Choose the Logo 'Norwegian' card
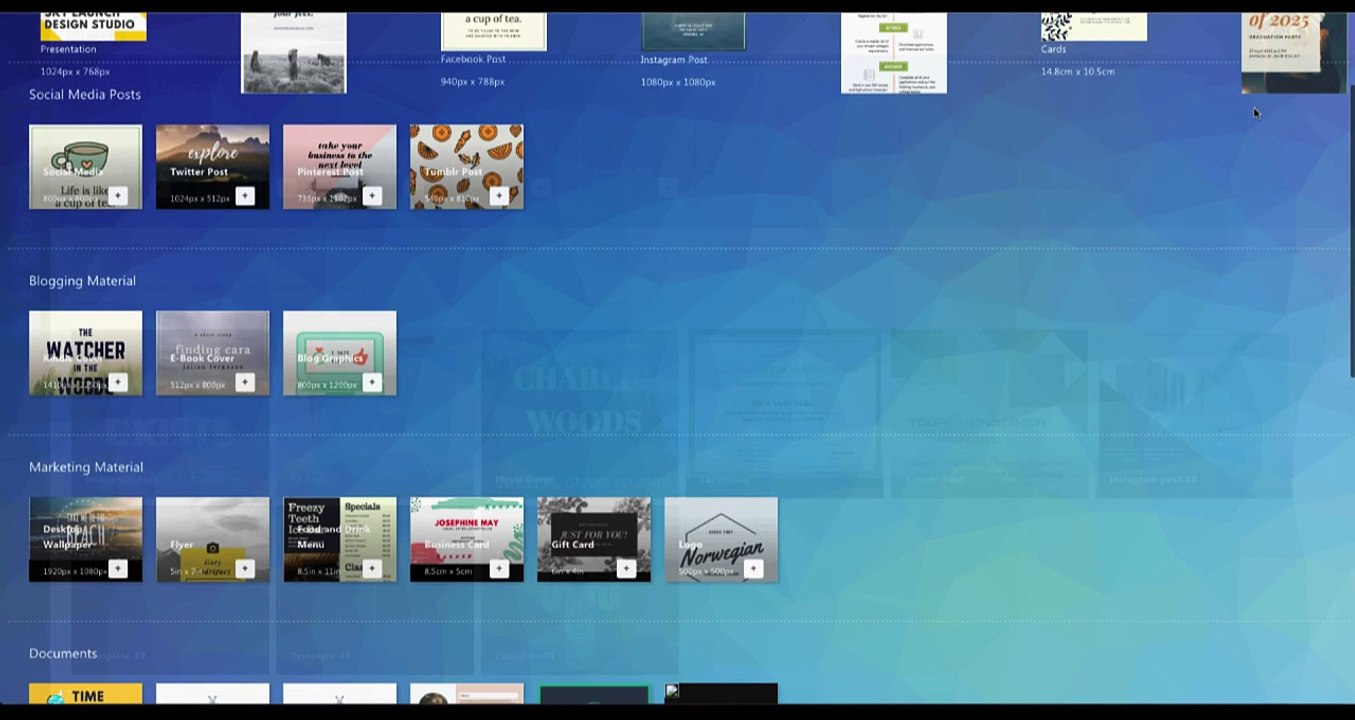The height and width of the screenshot is (720, 1355). (720, 539)
